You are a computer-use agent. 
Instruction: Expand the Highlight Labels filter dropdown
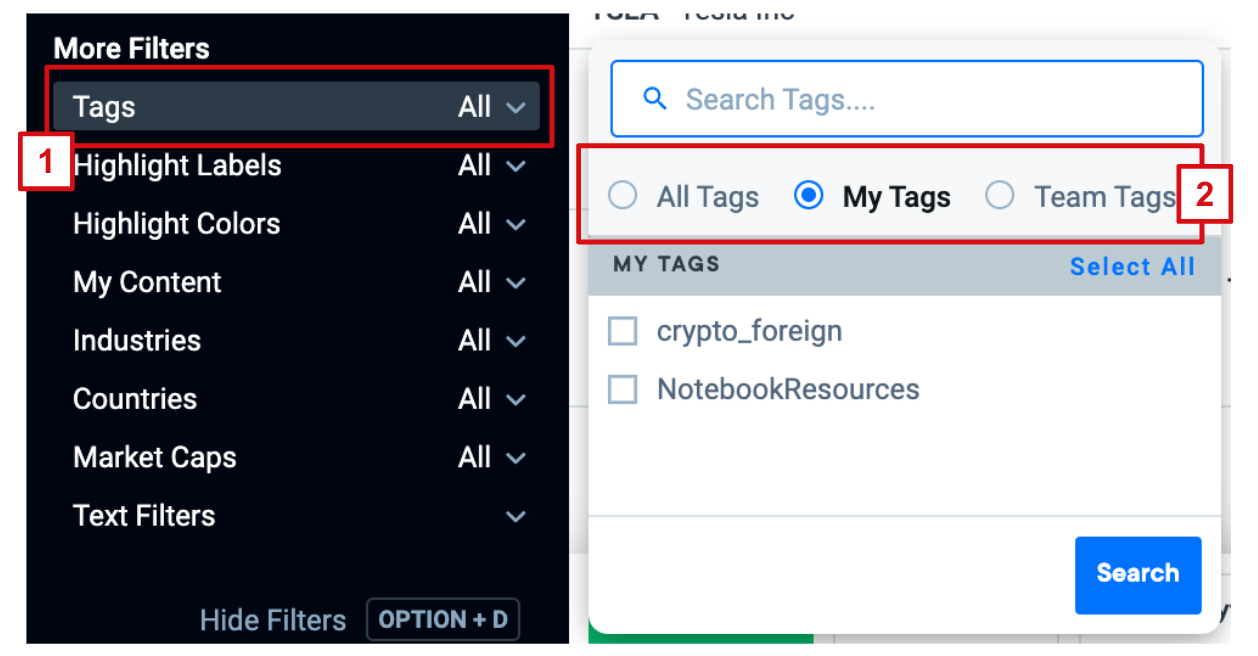(298, 166)
